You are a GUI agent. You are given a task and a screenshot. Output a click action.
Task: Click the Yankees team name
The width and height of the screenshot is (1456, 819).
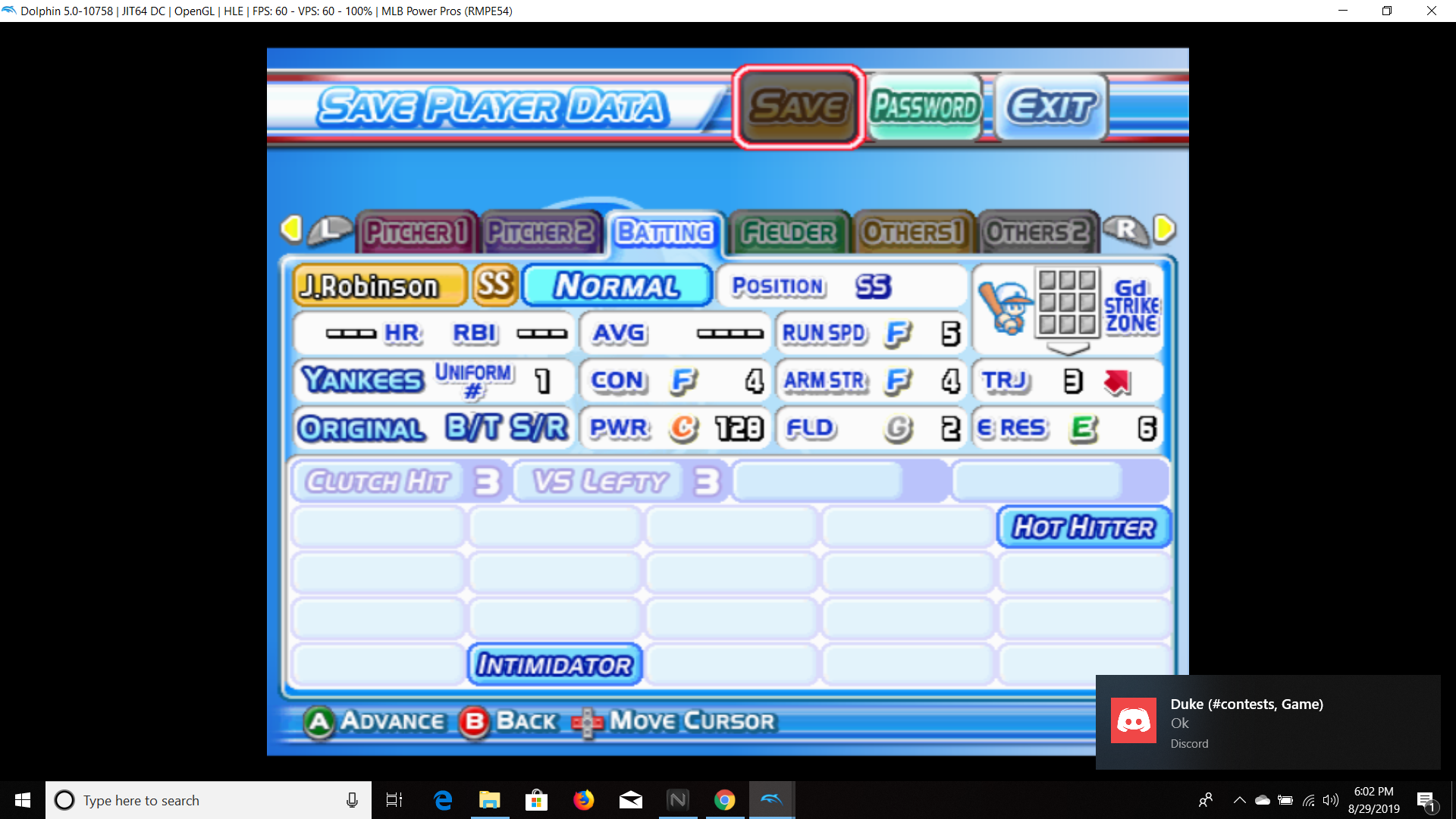point(362,379)
